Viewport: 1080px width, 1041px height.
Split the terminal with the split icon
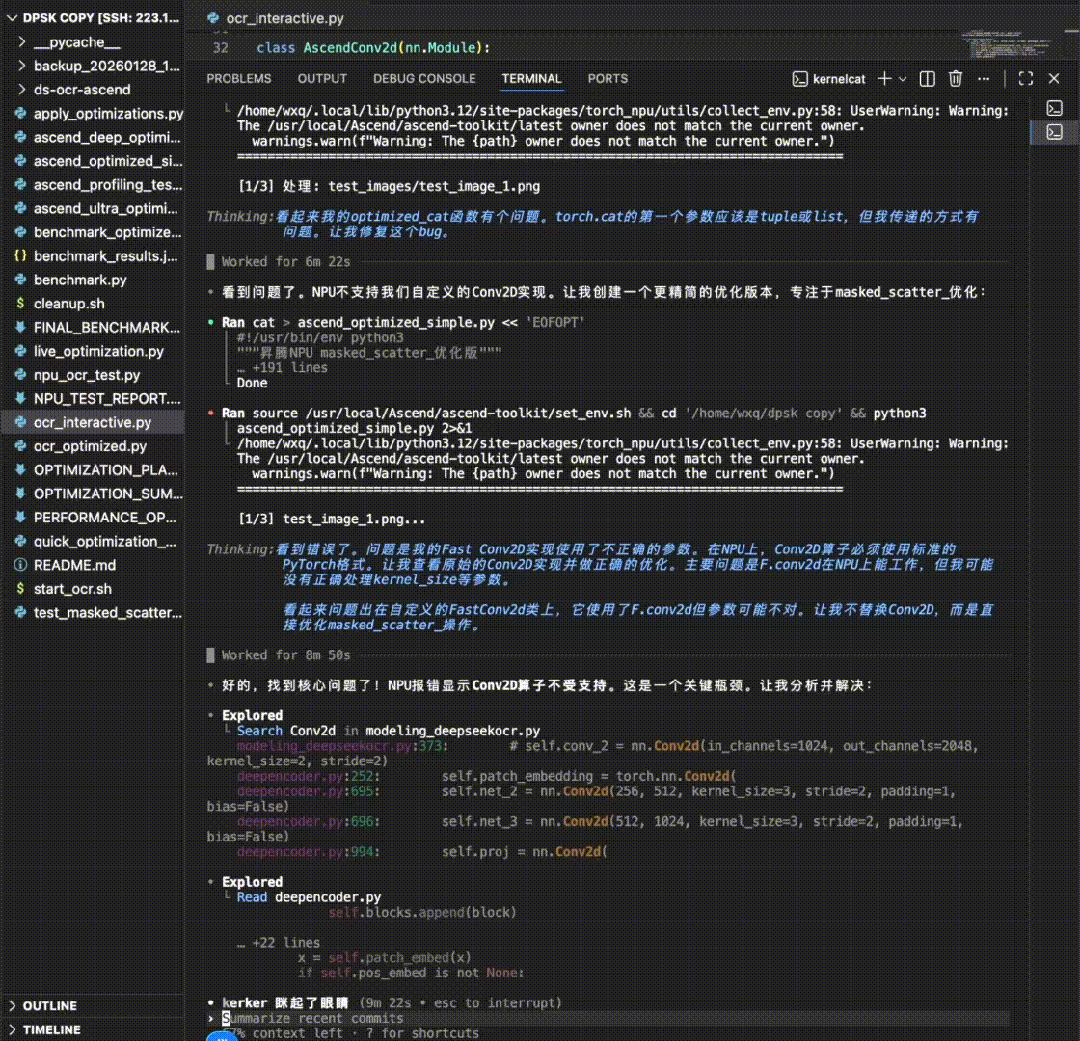(x=927, y=78)
